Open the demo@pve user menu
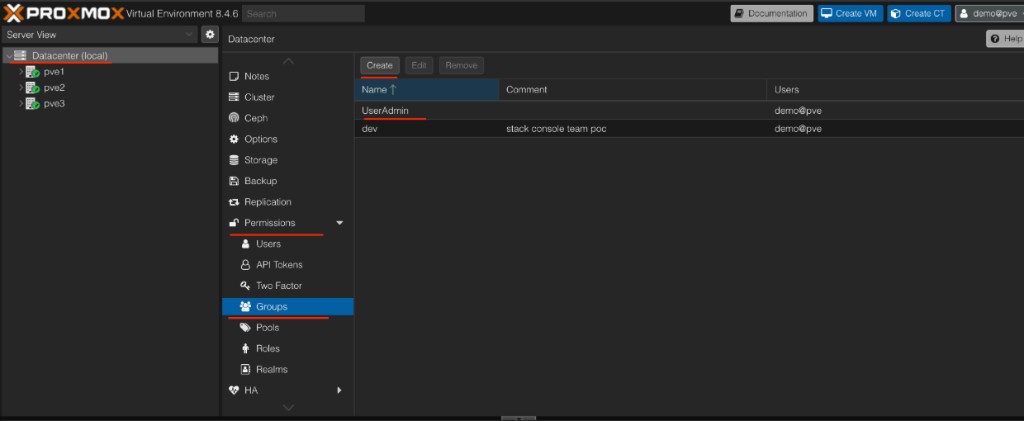Image resolution: width=1024 pixels, height=421 pixels. tap(989, 14)
